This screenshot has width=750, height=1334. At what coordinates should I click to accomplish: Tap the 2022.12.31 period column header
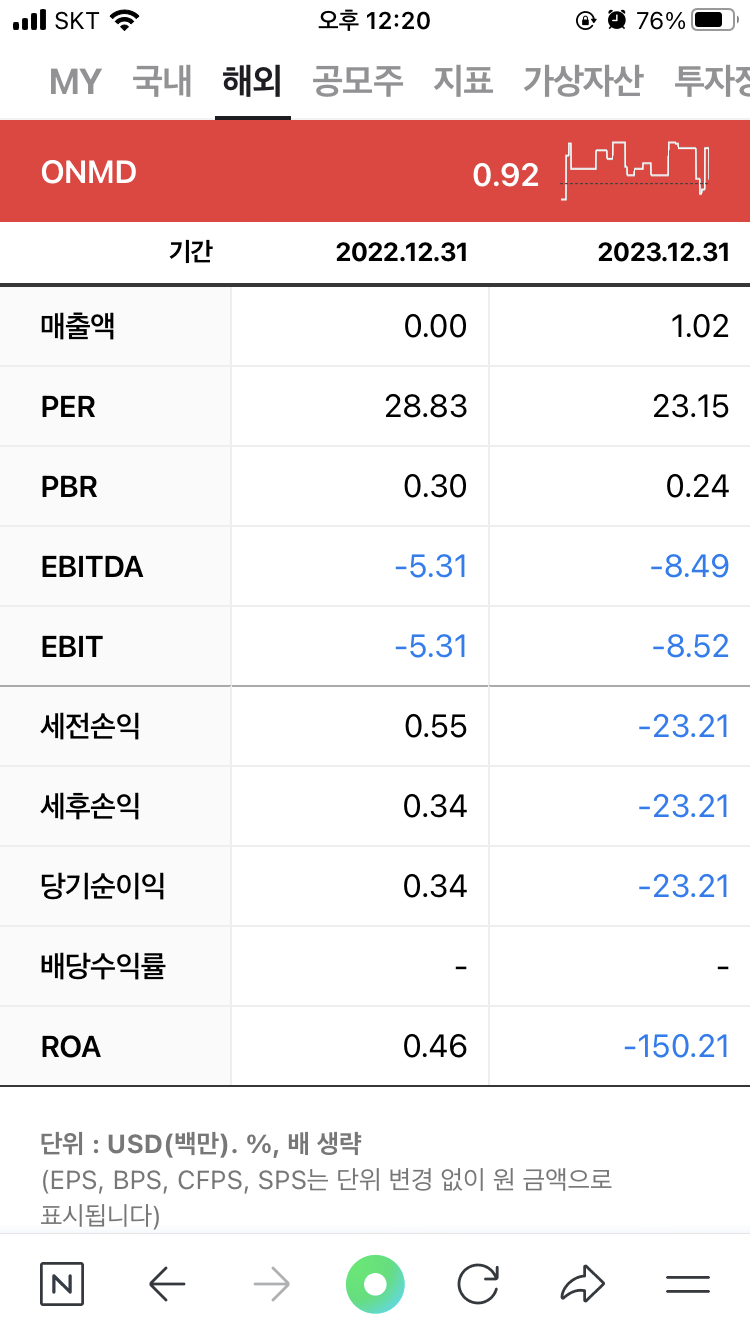[401, 252]
